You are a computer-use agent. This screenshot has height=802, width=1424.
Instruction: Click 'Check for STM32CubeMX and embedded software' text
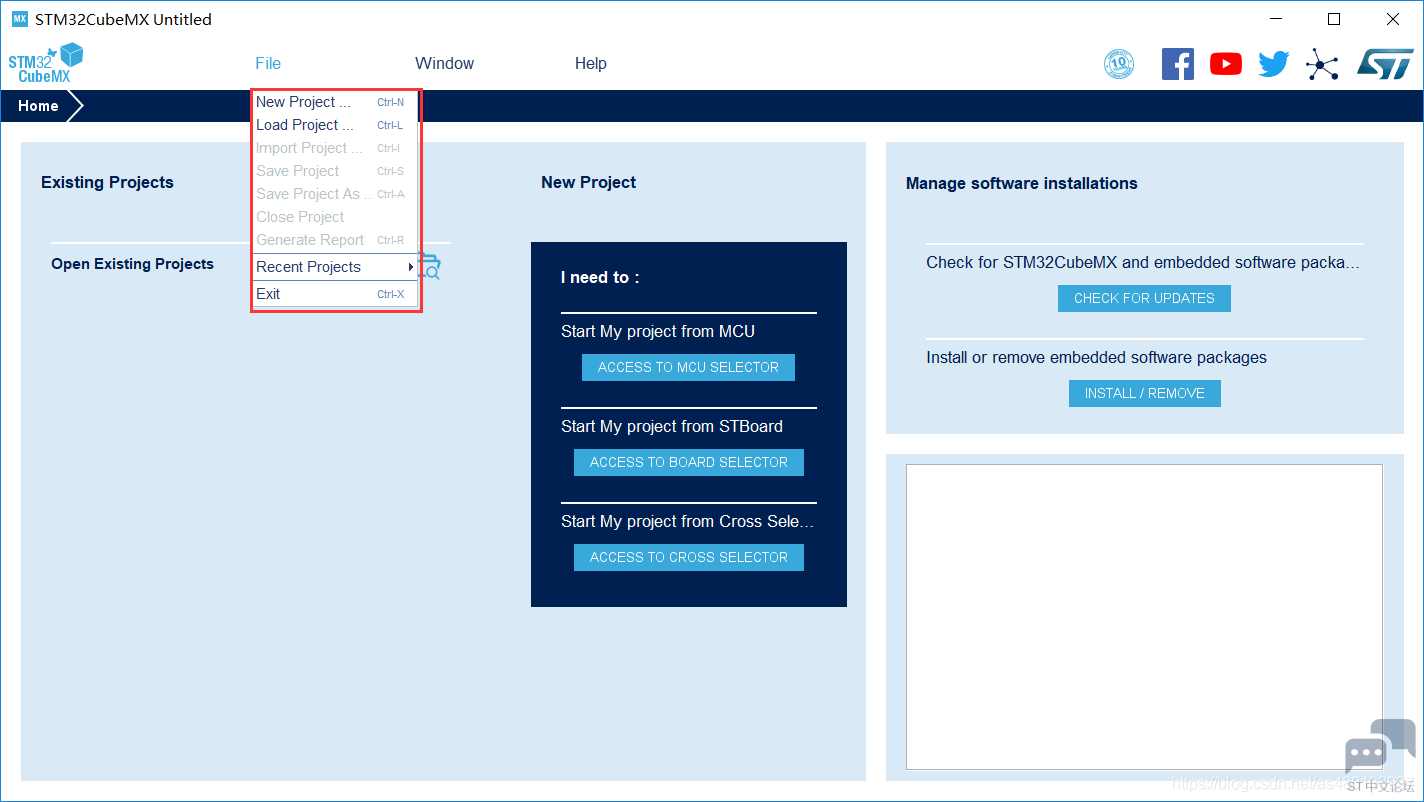pos(1143,262)
